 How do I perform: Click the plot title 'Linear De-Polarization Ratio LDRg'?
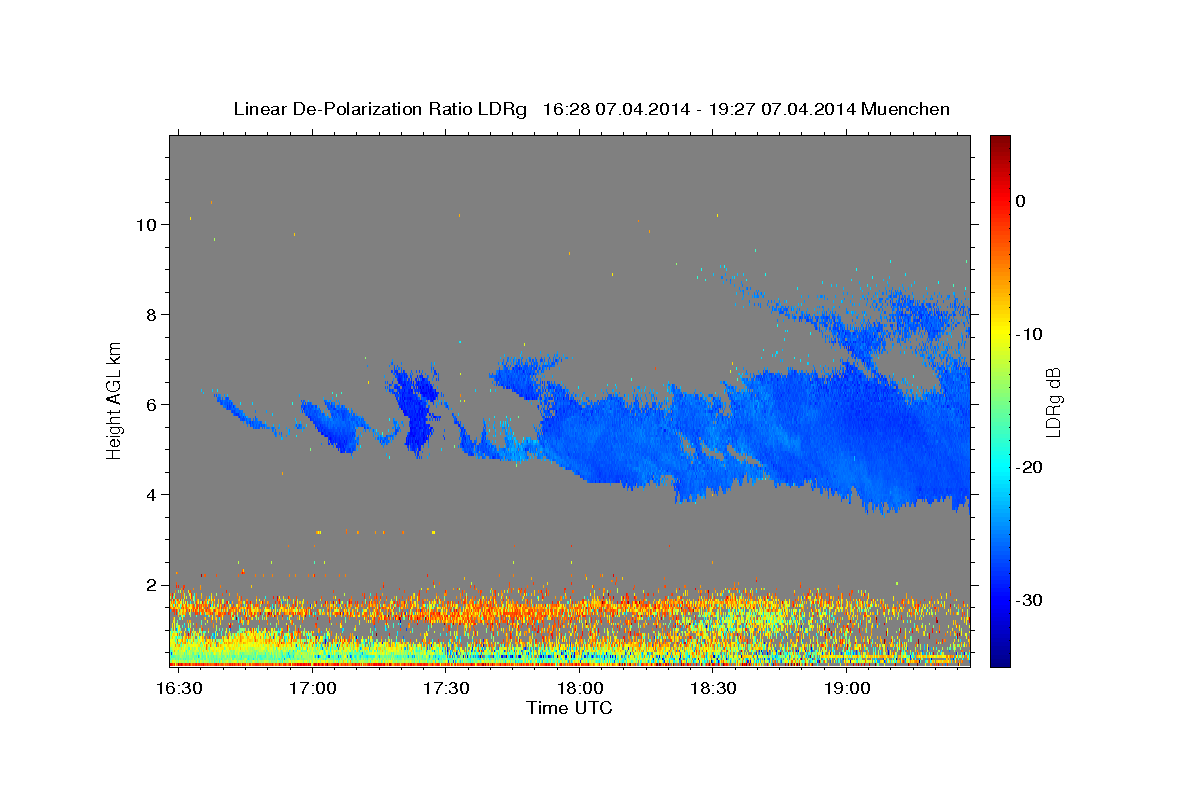(x=380, y=109)
